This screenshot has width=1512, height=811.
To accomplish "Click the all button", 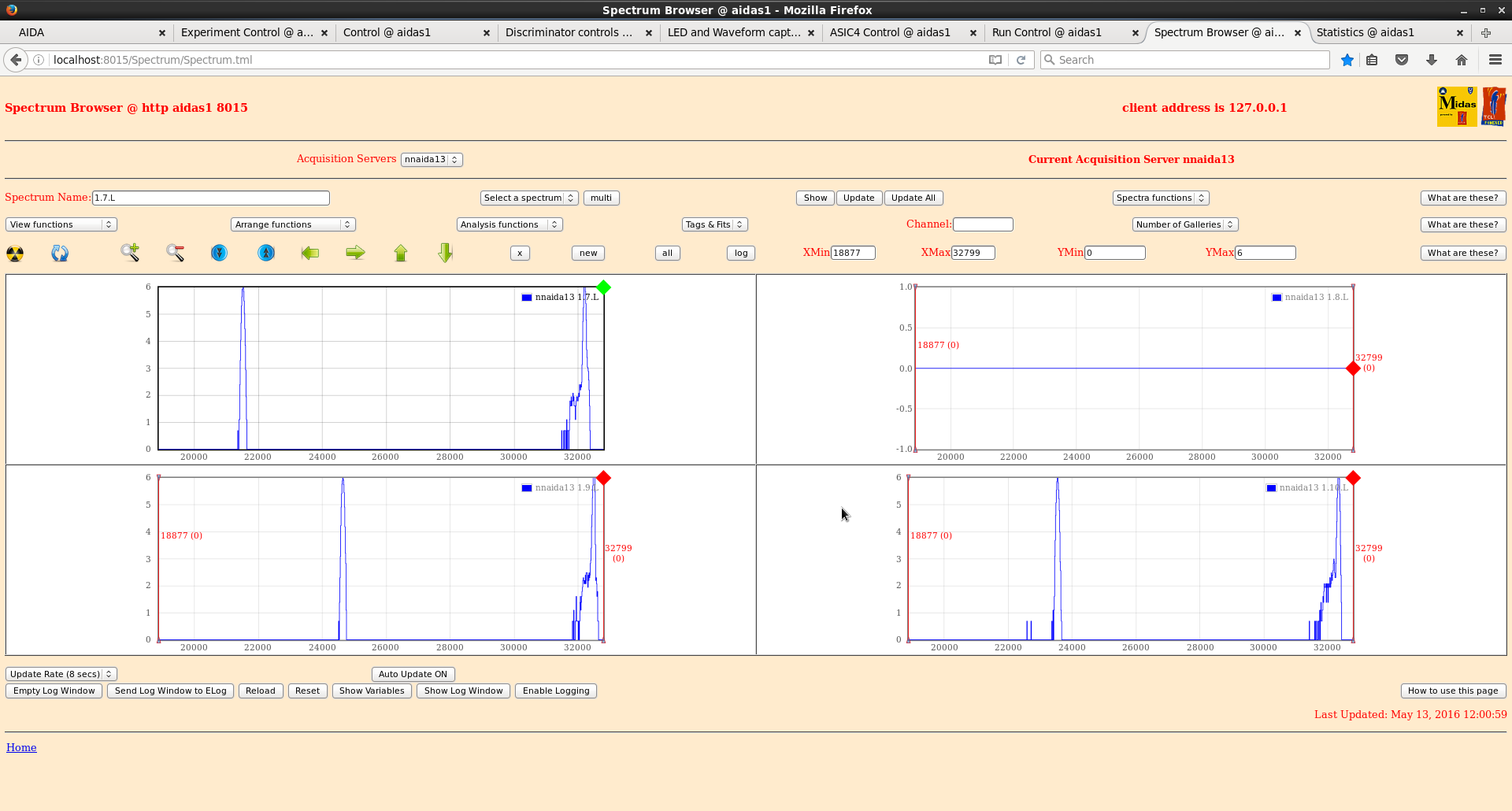I will (x=667, y=254).
